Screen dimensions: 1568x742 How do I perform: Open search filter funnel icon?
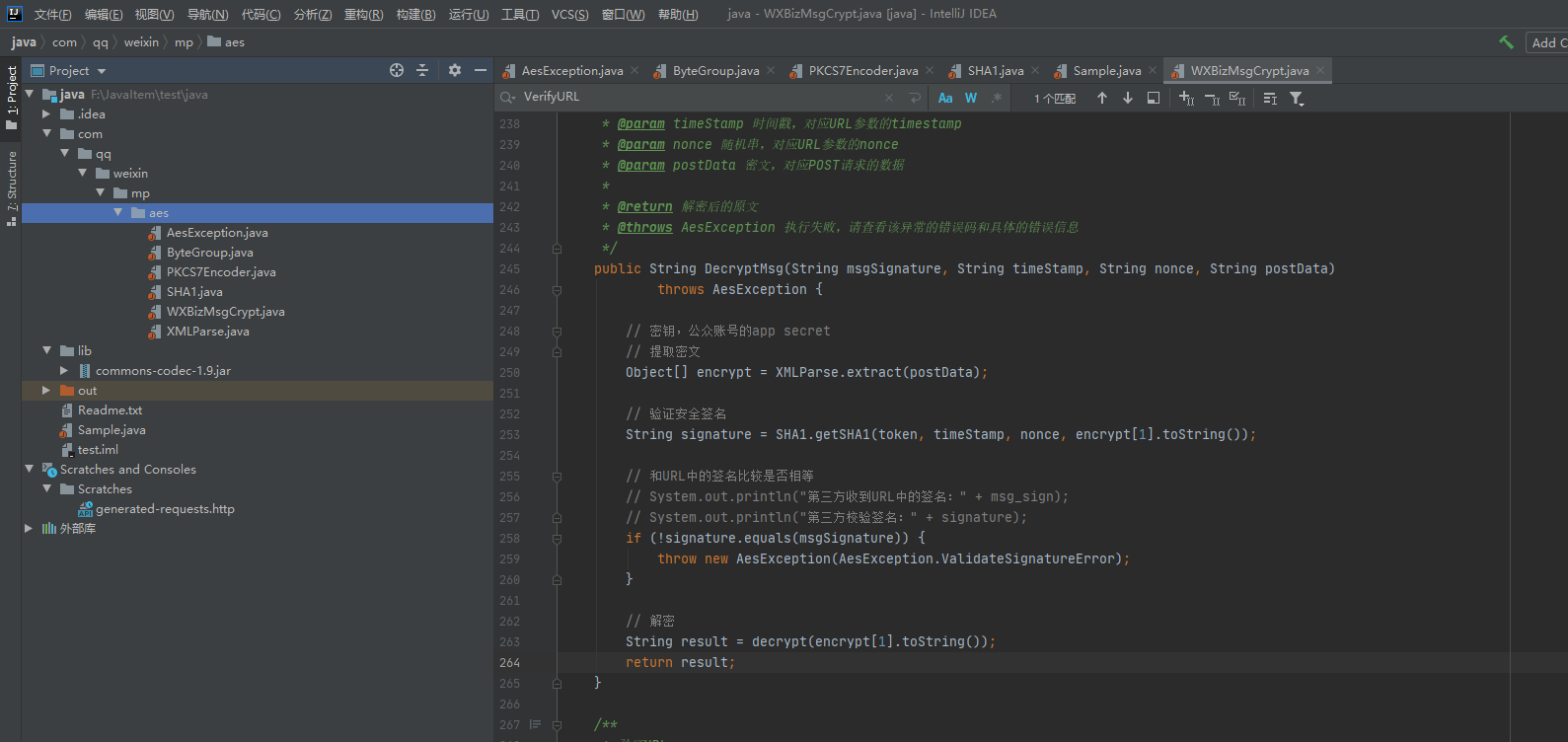point(1297,98)
